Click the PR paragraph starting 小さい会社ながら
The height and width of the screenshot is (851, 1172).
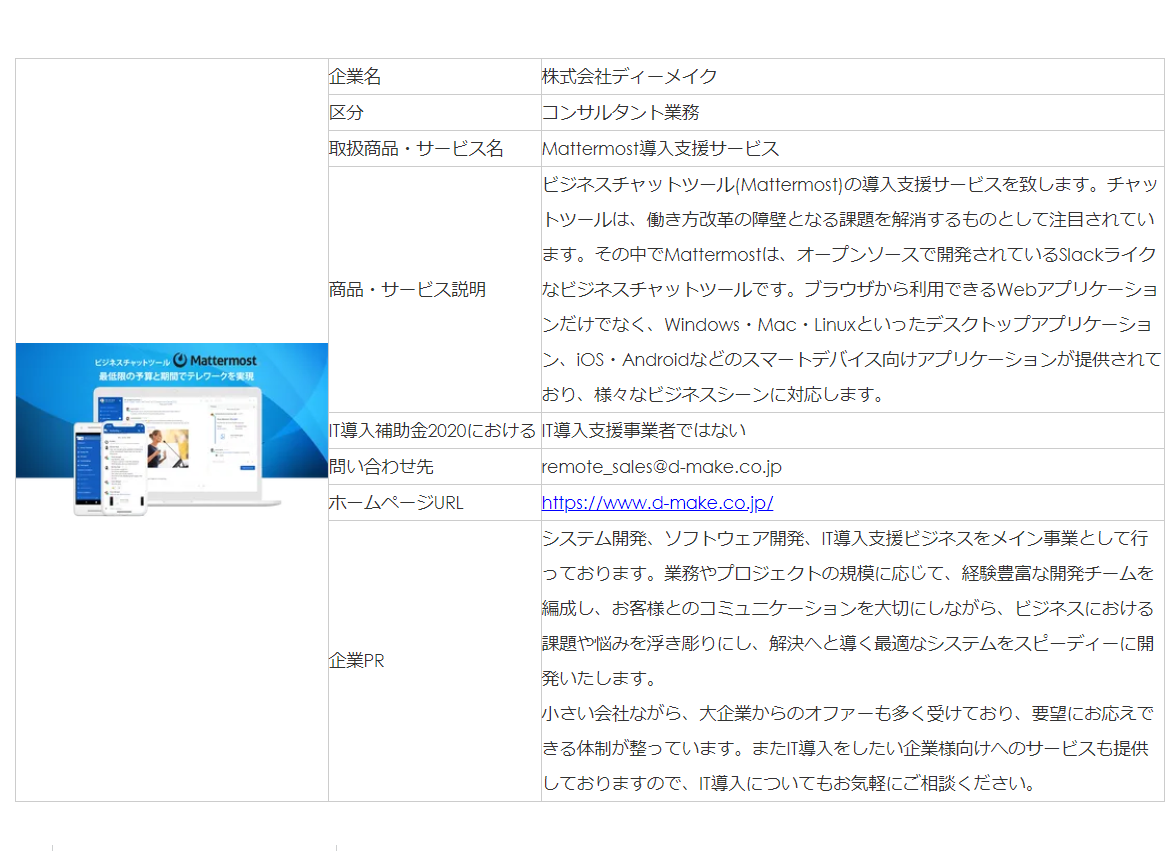click(x=848, y=748)
